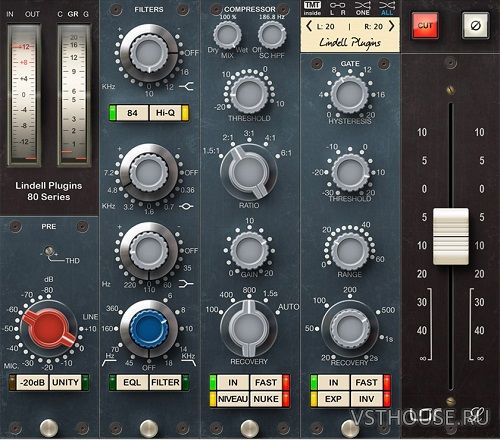Click the GATE module bottom round button
Screen dimensions: 500x440
(350, 428)
